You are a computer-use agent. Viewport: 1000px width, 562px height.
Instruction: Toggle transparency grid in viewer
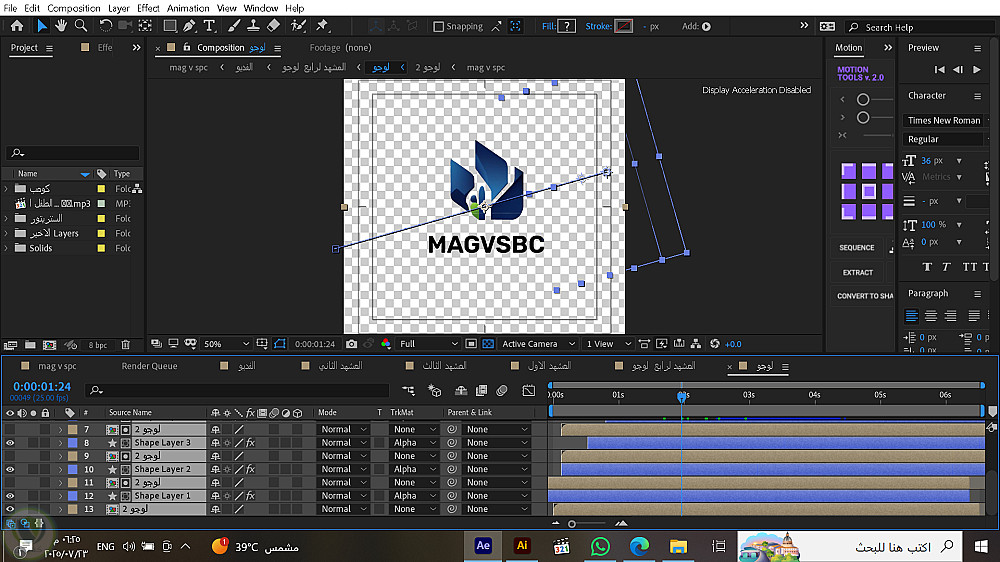[488, 344]
